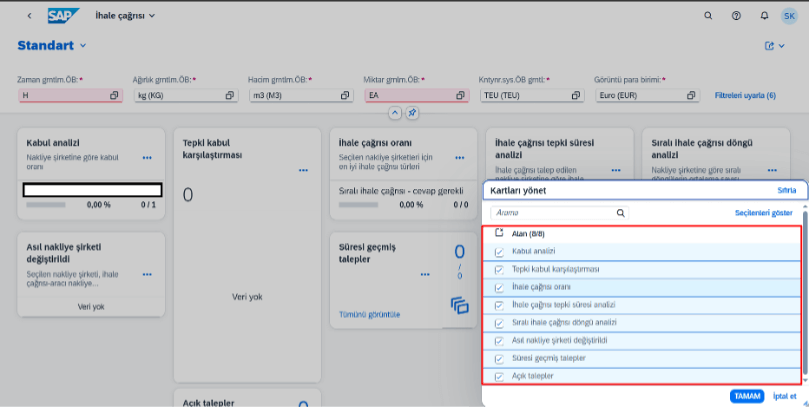
Task: Expand the Standart variant dropdown
Action: pyautogui.click(x=83, y=46)
